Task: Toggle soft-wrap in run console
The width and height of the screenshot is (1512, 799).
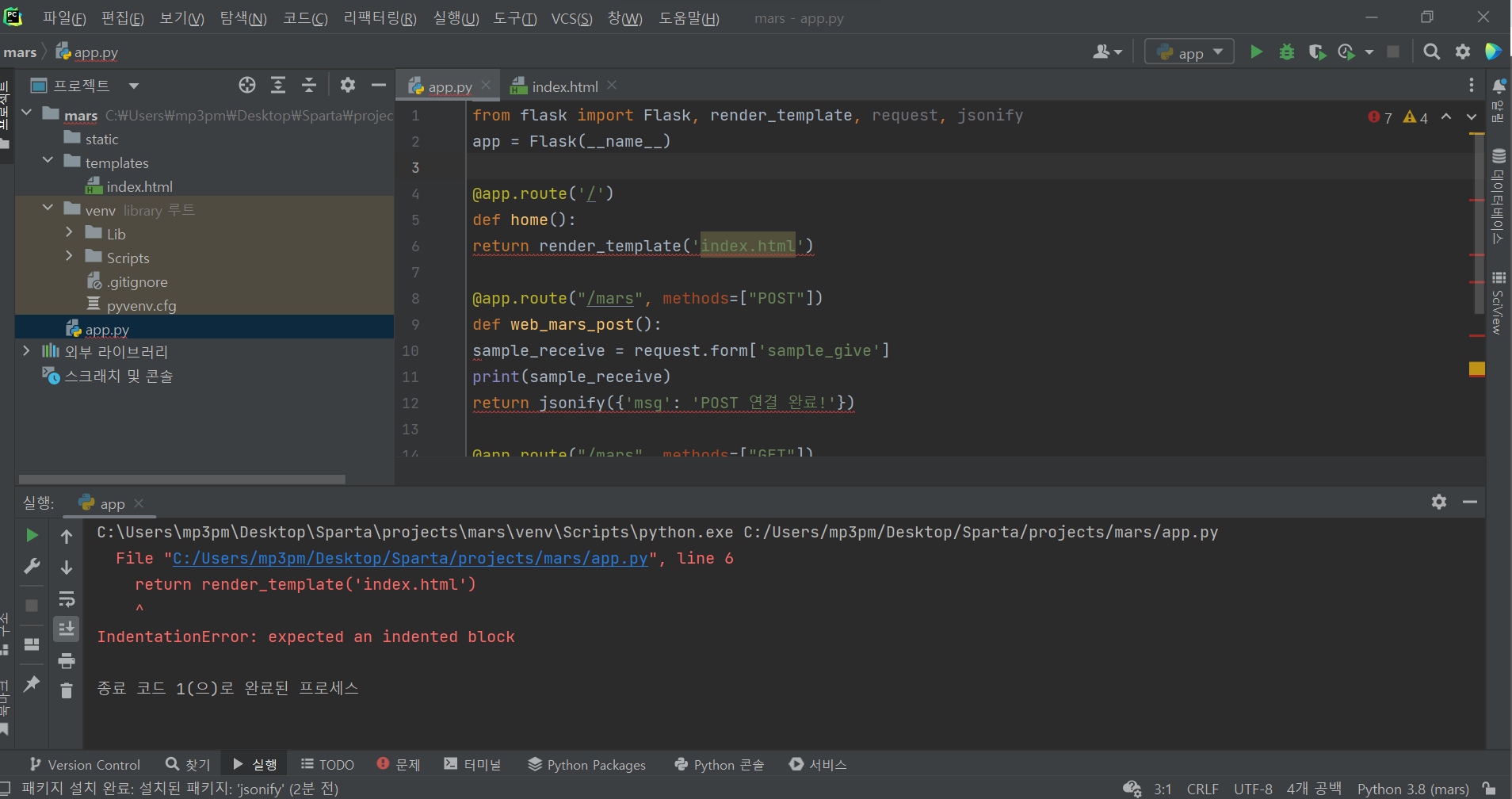Action: (67, 598)
